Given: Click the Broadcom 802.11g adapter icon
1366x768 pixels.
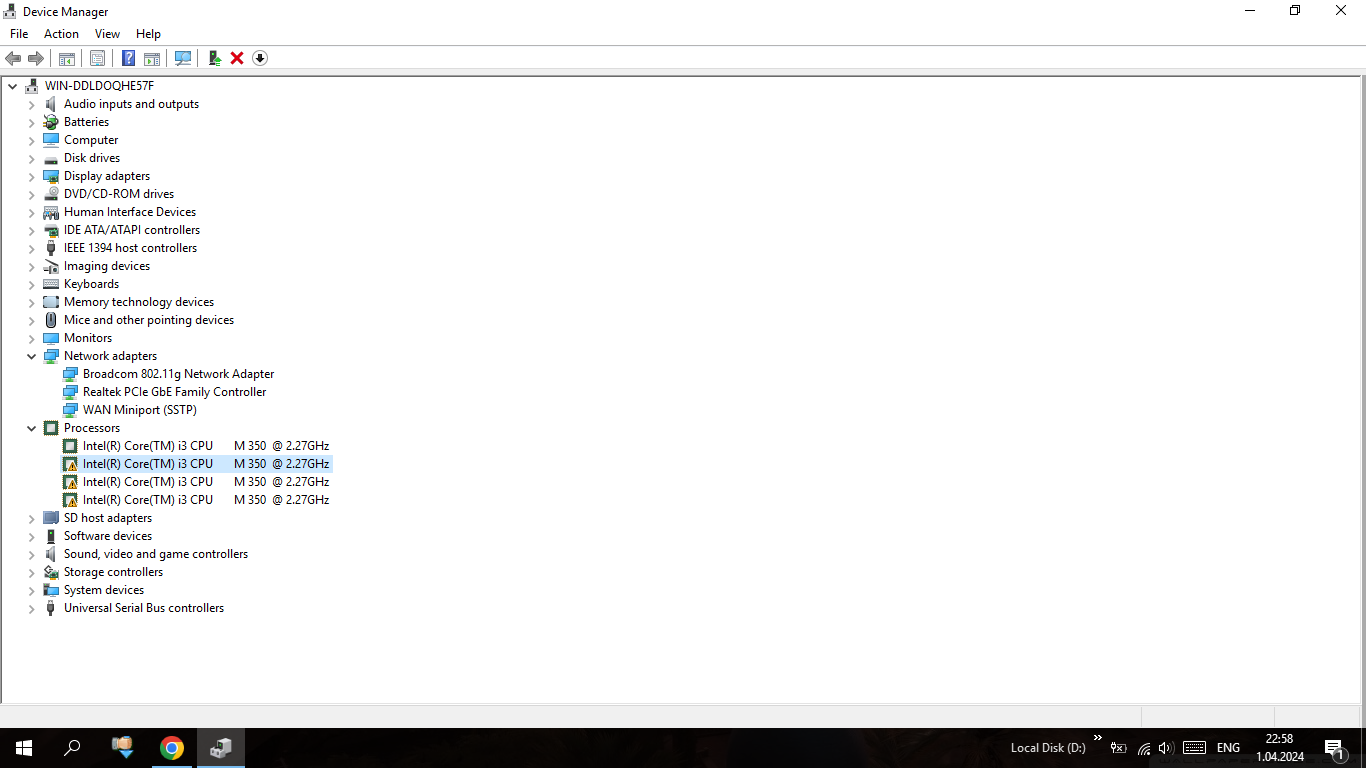Looking at the screenshot, I should pos(70,374).
